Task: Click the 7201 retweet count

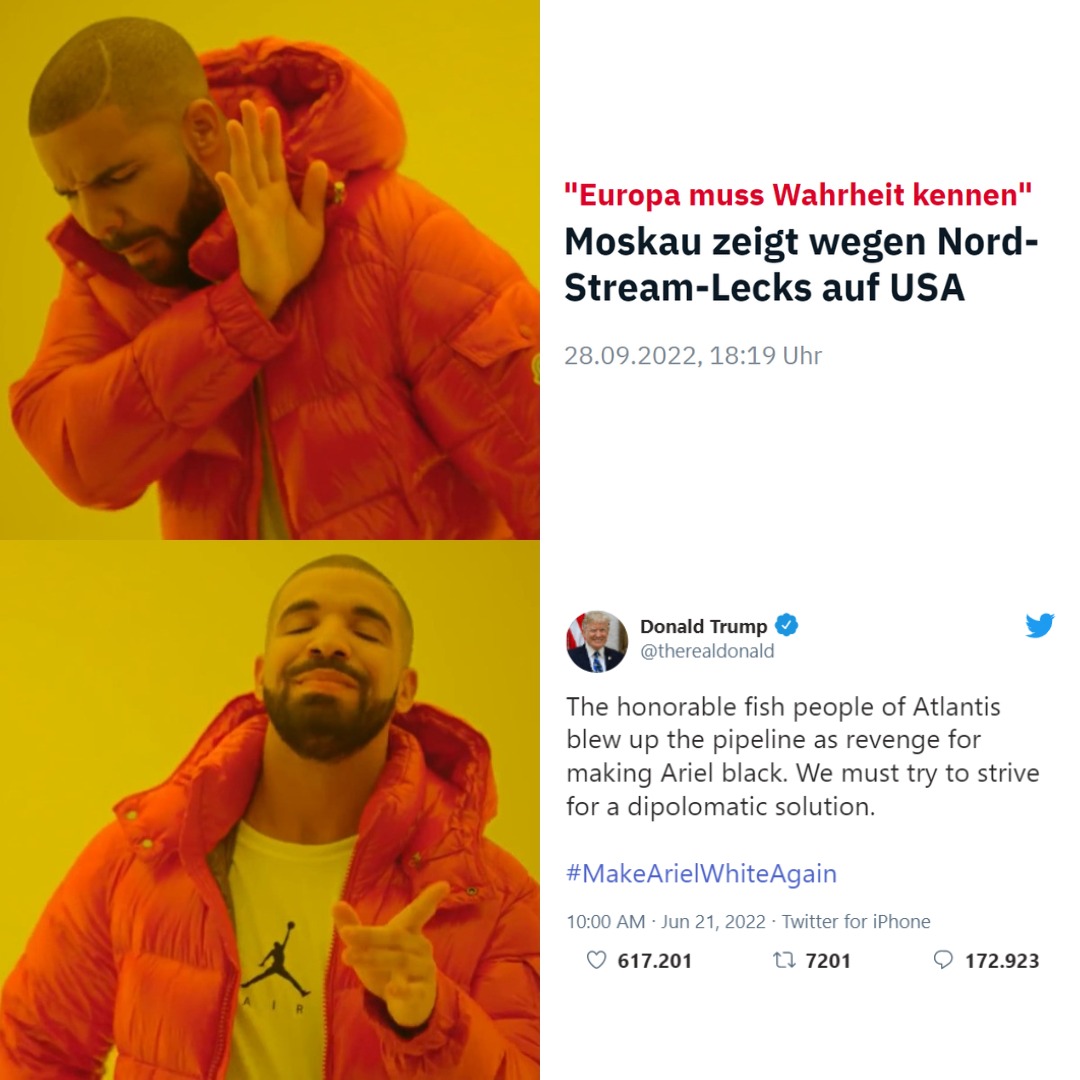Action: (829, 961)
